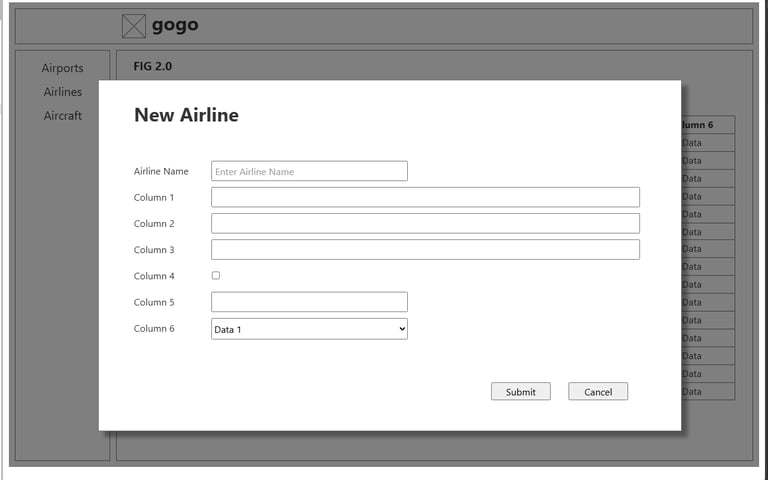Open the Column 6 Data 1 dropdown

click(x=309, y=329)
